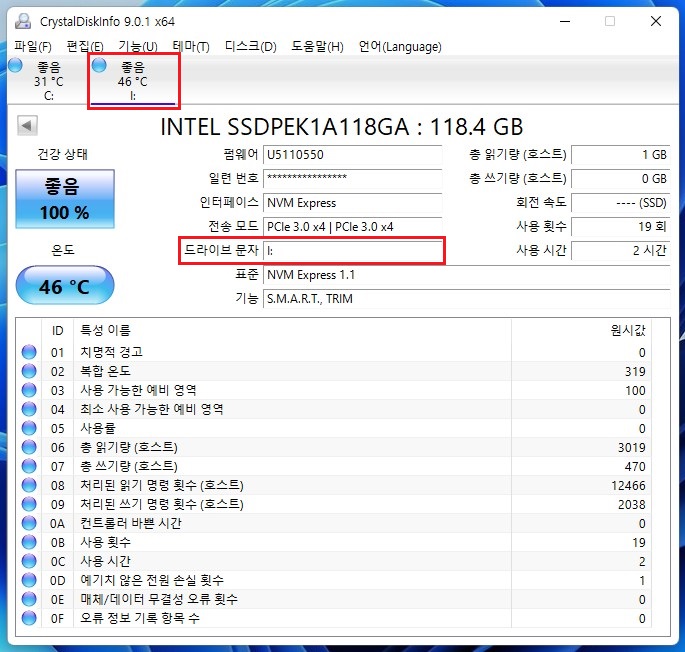This screenshot has width=685, height=652.
Task: Click the PCIe 3.0 x4 transfer mode field
Action: [x=352, y=227]
